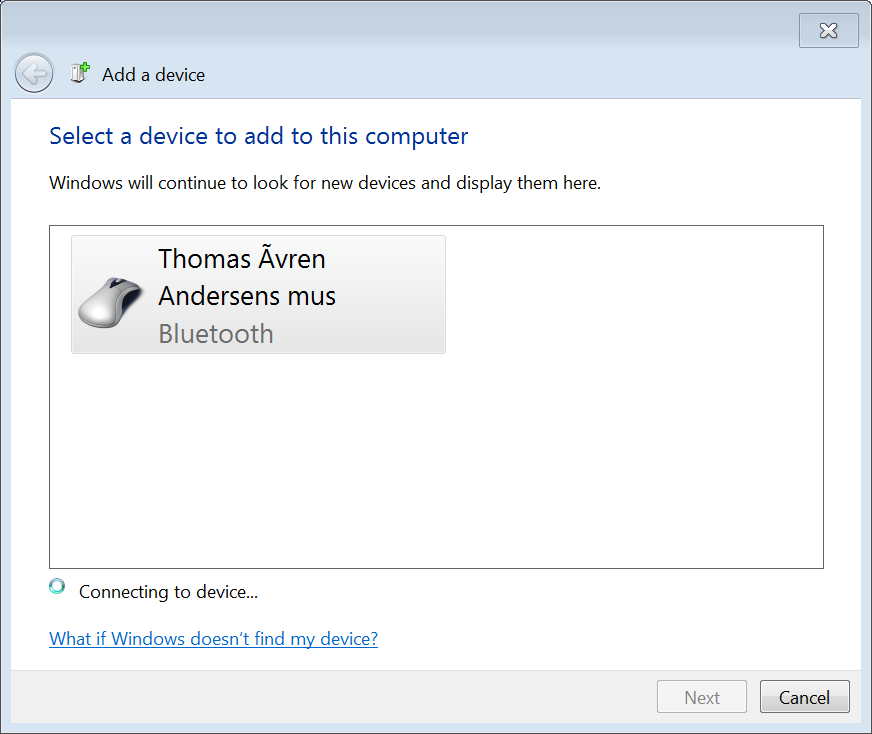Click the empty footer area left of Next
The height and width of the screenshot is (734, 872).
(x=330, y=697)
